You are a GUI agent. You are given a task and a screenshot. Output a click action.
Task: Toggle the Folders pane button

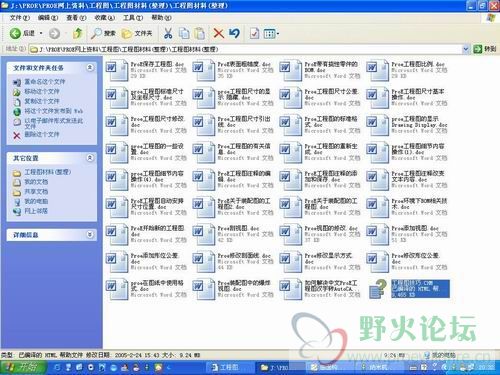point(137,33)
